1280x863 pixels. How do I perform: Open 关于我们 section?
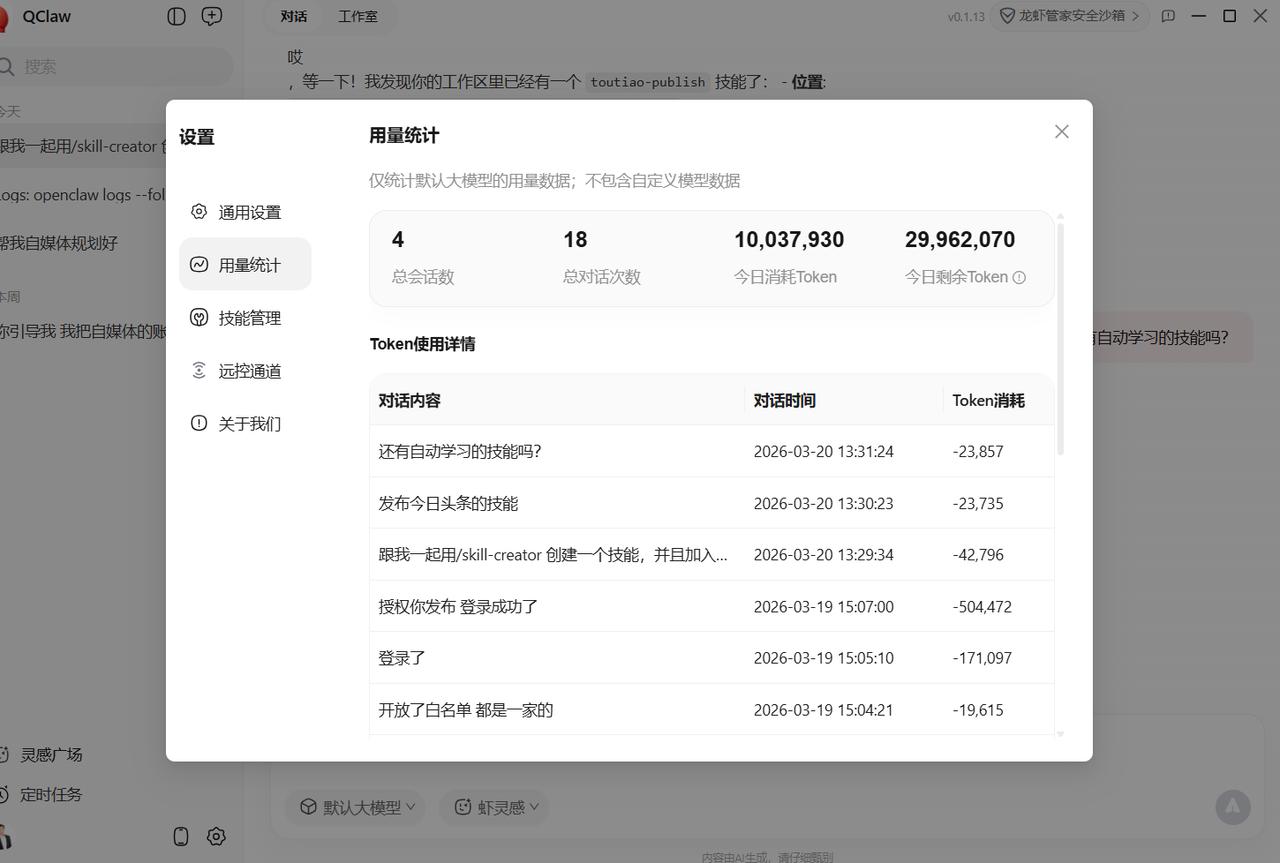248,423
